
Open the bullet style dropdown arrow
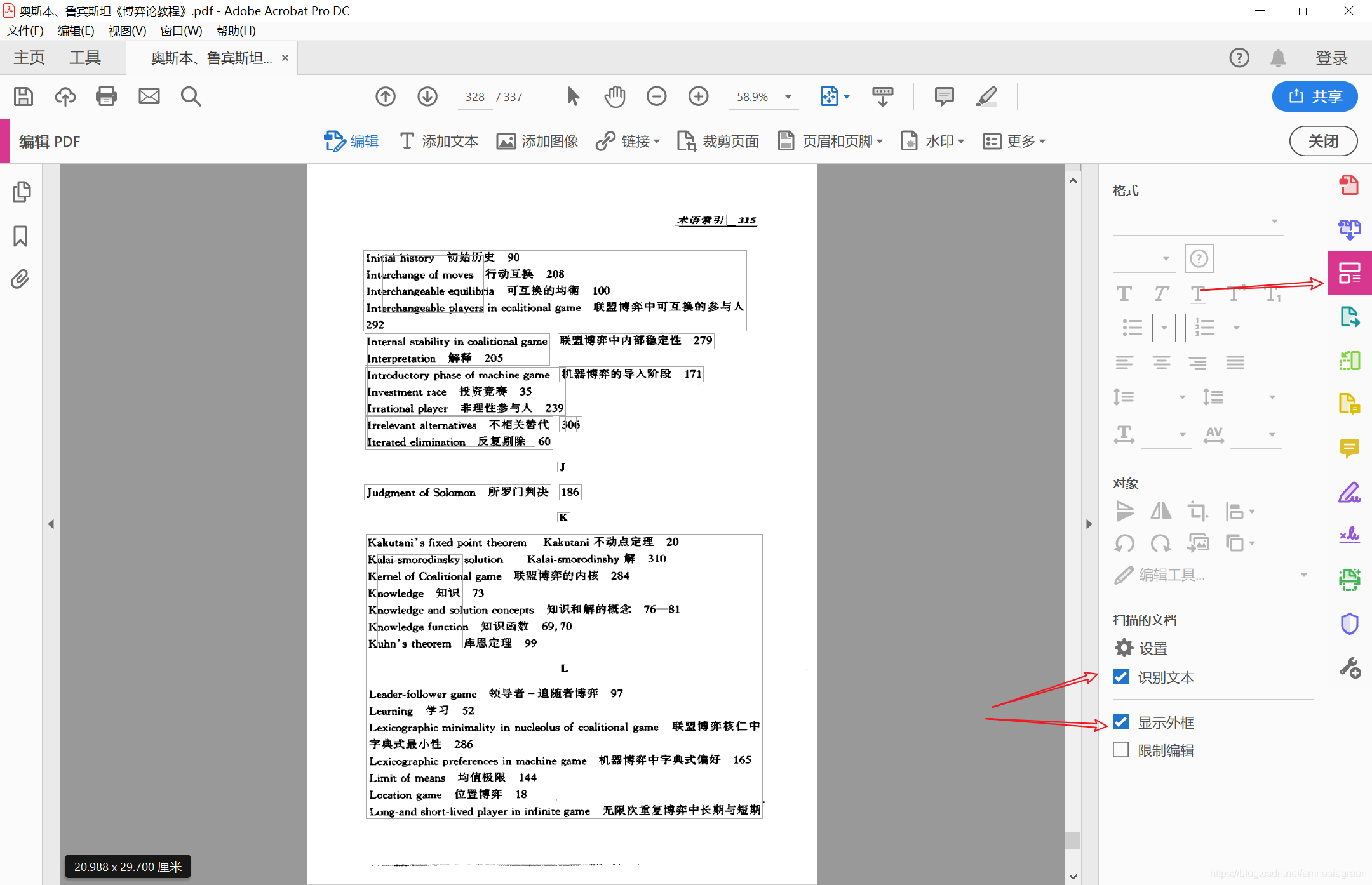[x=1164, y=328]
